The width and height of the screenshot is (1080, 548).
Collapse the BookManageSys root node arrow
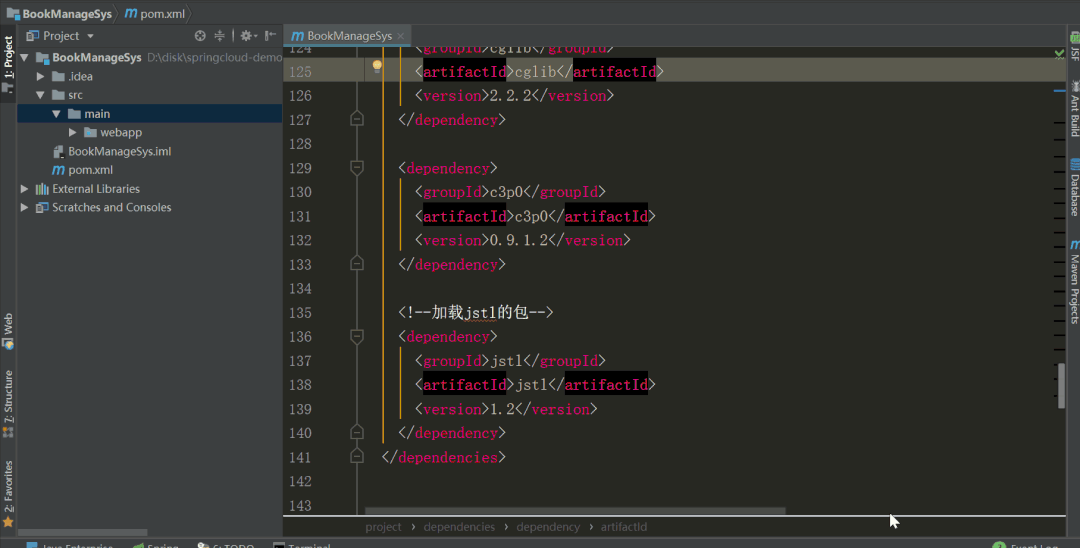click(24, 58)
